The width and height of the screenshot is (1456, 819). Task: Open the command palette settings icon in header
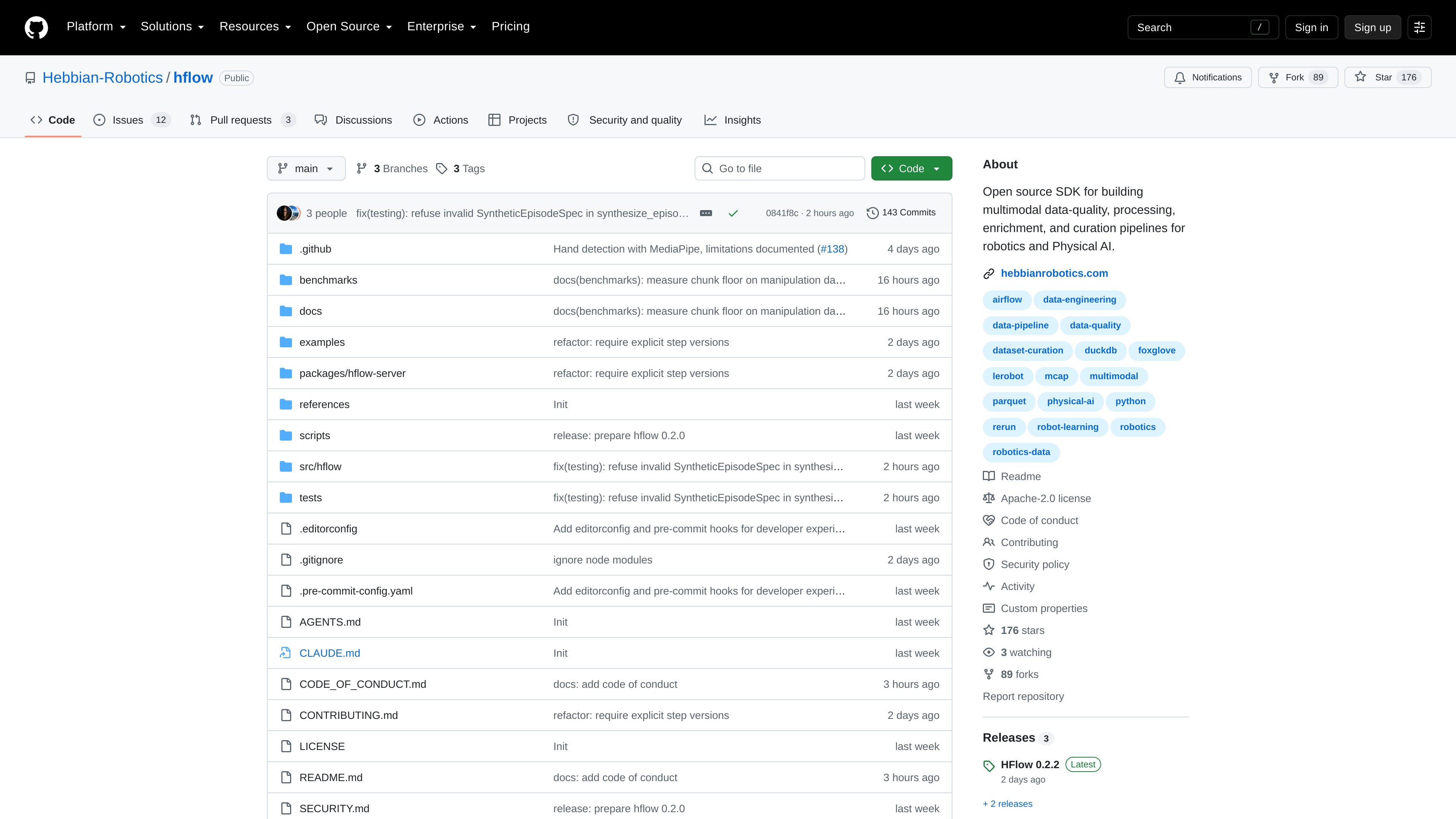1419,27
